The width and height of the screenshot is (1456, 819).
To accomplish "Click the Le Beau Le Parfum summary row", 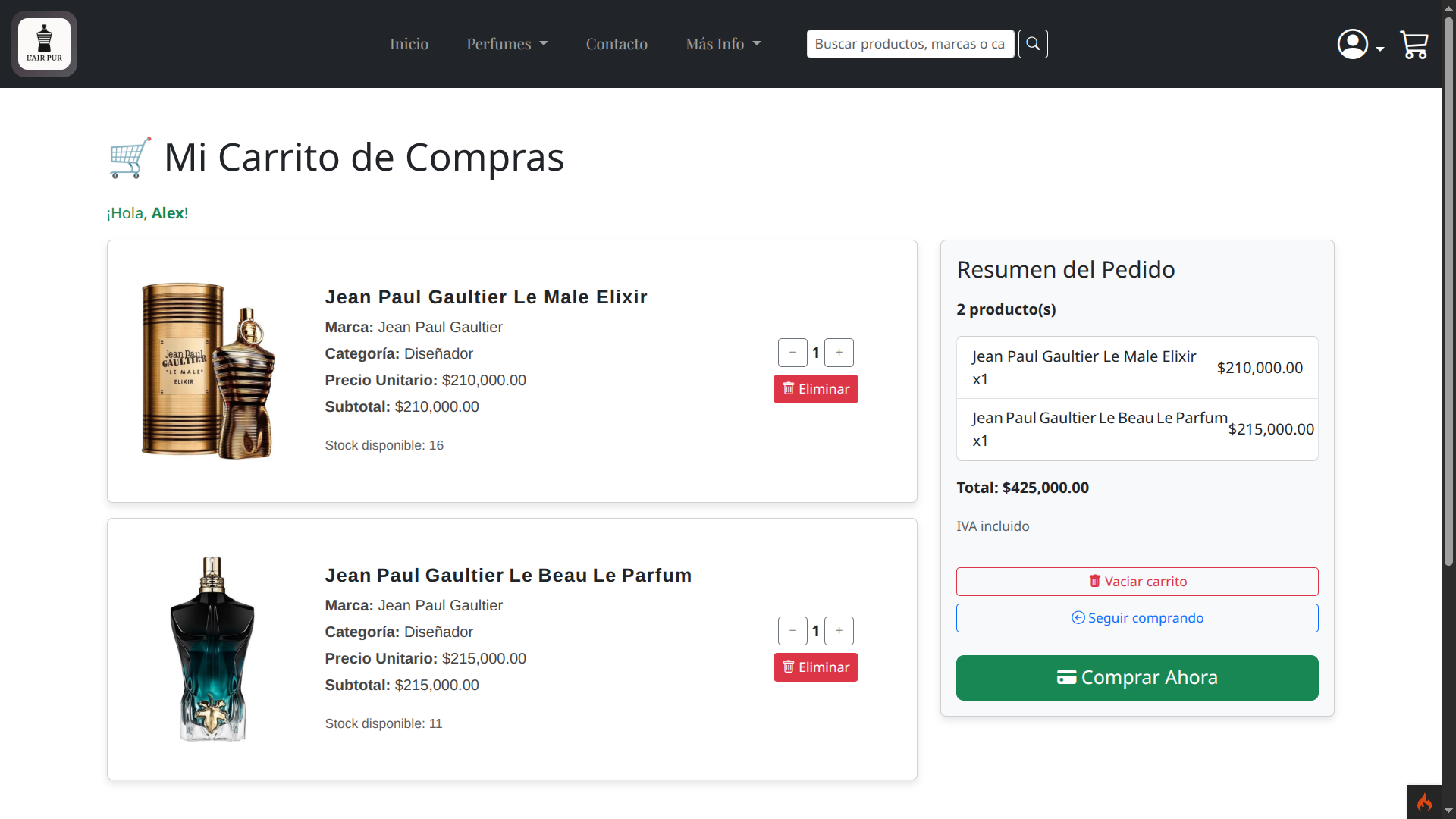I will point(1137,429).
